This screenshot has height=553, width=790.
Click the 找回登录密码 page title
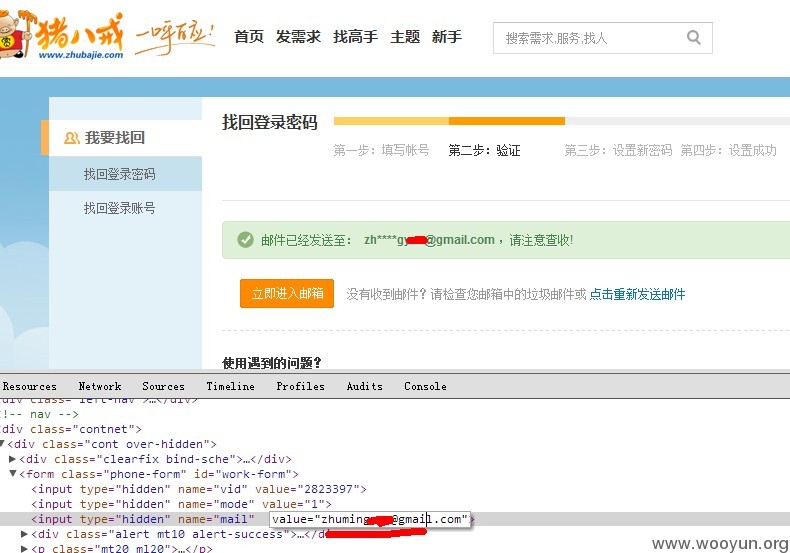tap(270, 122)
